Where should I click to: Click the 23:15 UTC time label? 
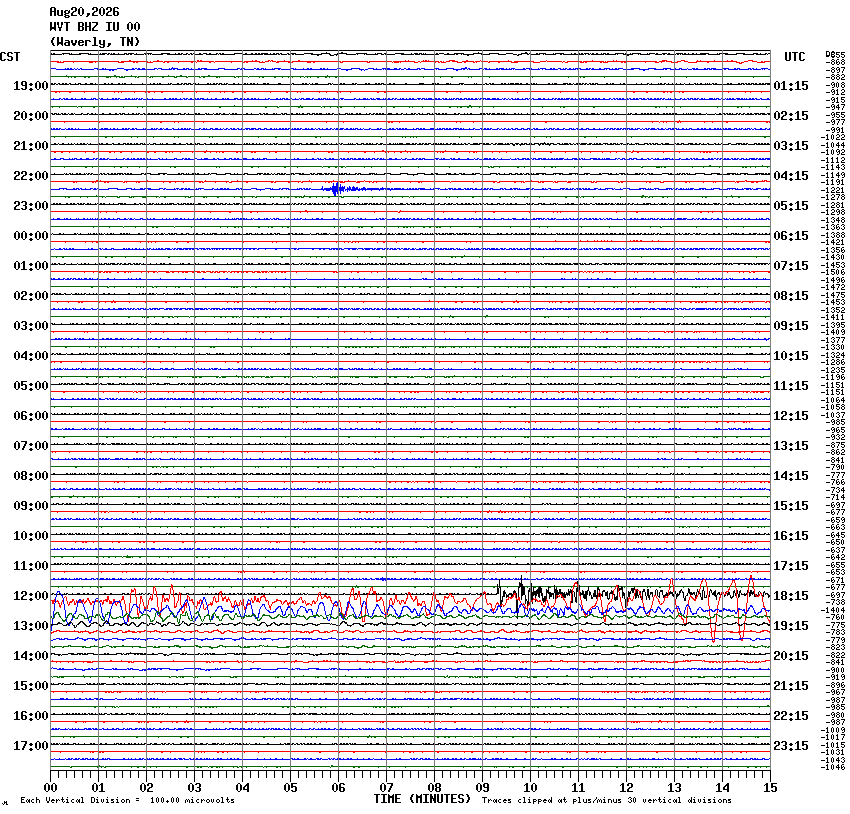point(790,746)
